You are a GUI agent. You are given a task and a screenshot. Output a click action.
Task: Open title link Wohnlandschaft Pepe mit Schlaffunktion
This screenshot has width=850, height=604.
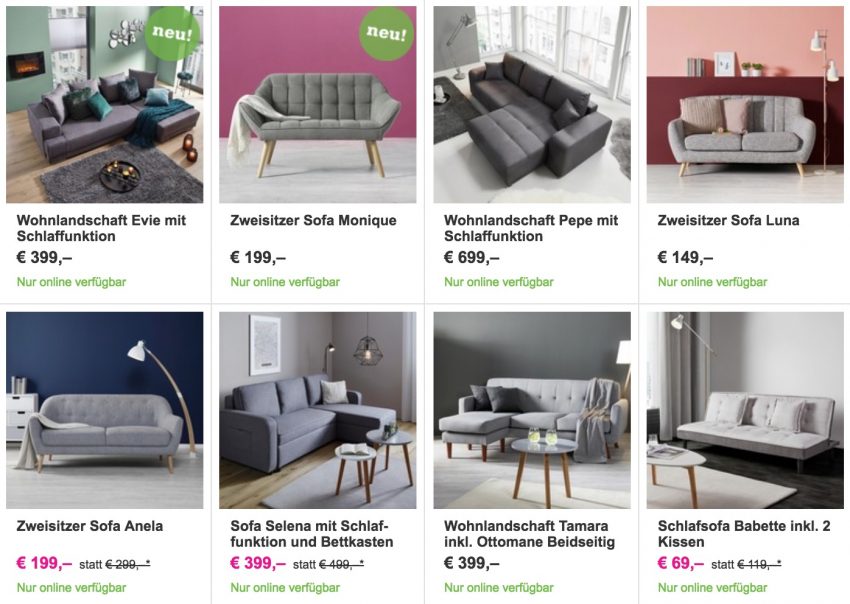point(531,228)
